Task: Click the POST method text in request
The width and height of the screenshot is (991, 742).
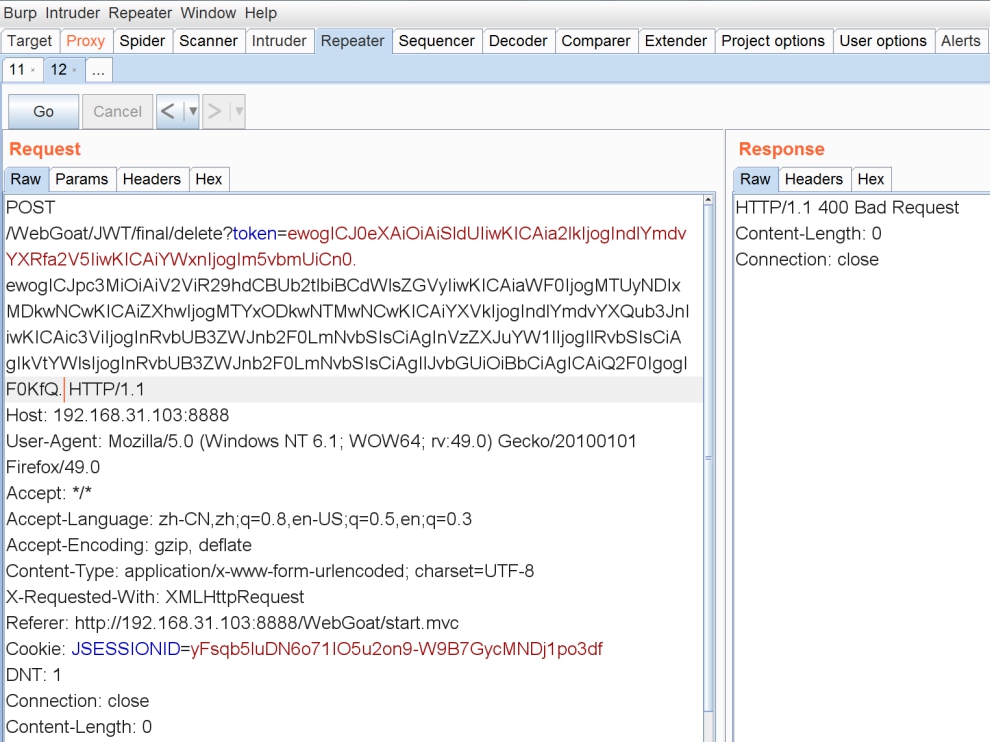Action: tap(30, 207)
